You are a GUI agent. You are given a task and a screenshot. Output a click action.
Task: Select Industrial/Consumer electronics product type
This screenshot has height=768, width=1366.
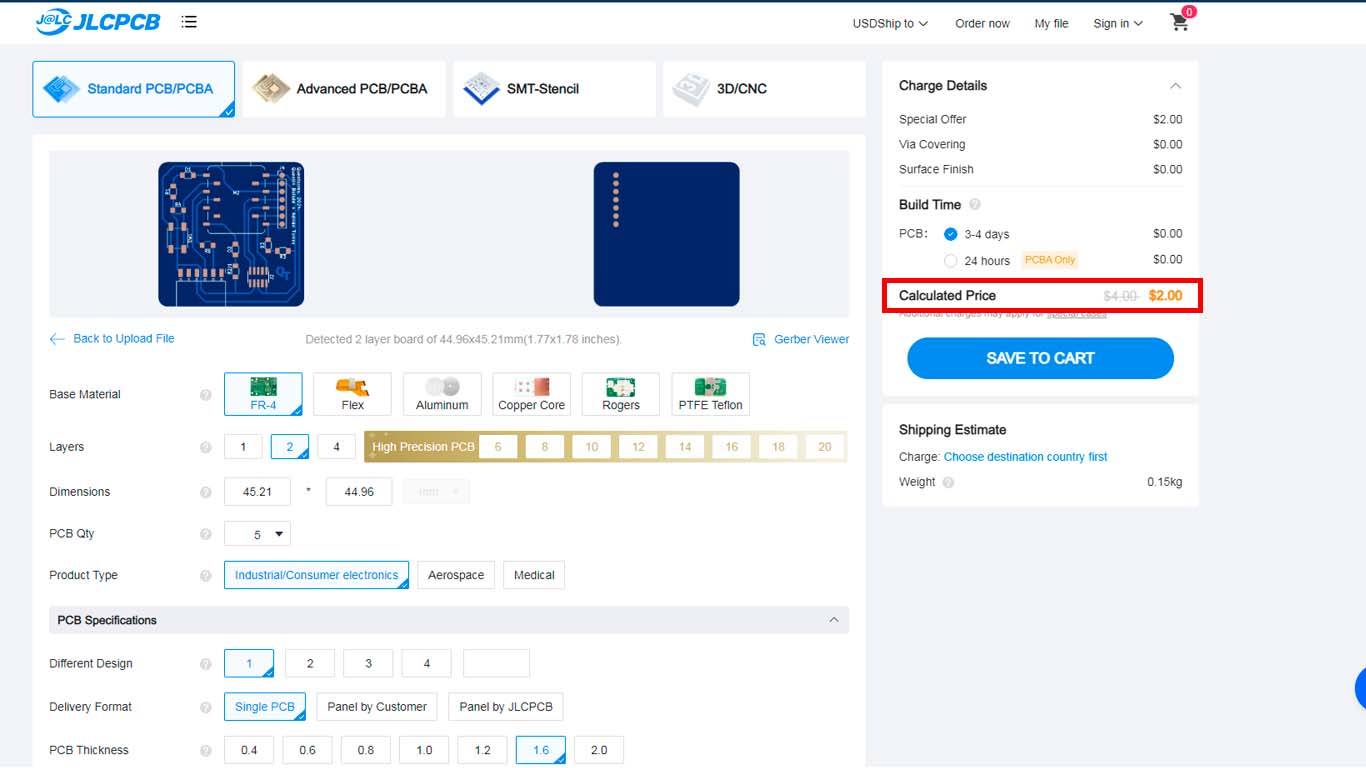click(x=316, y=575)
